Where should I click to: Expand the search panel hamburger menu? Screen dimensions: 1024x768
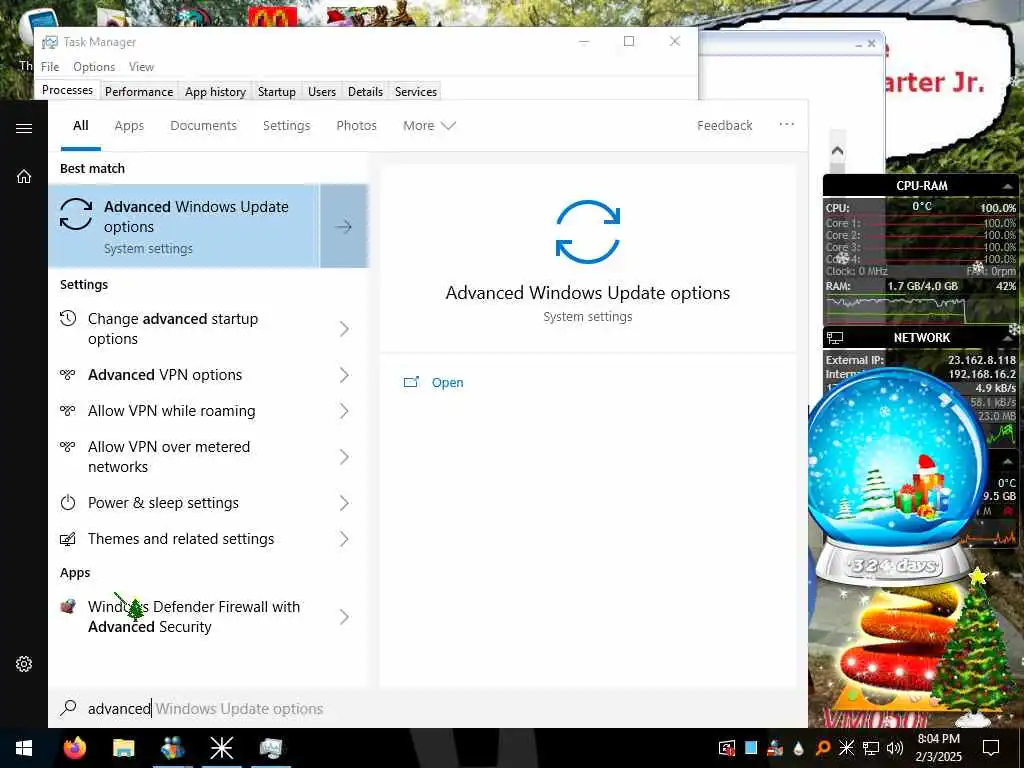click(x=24, y=128)
